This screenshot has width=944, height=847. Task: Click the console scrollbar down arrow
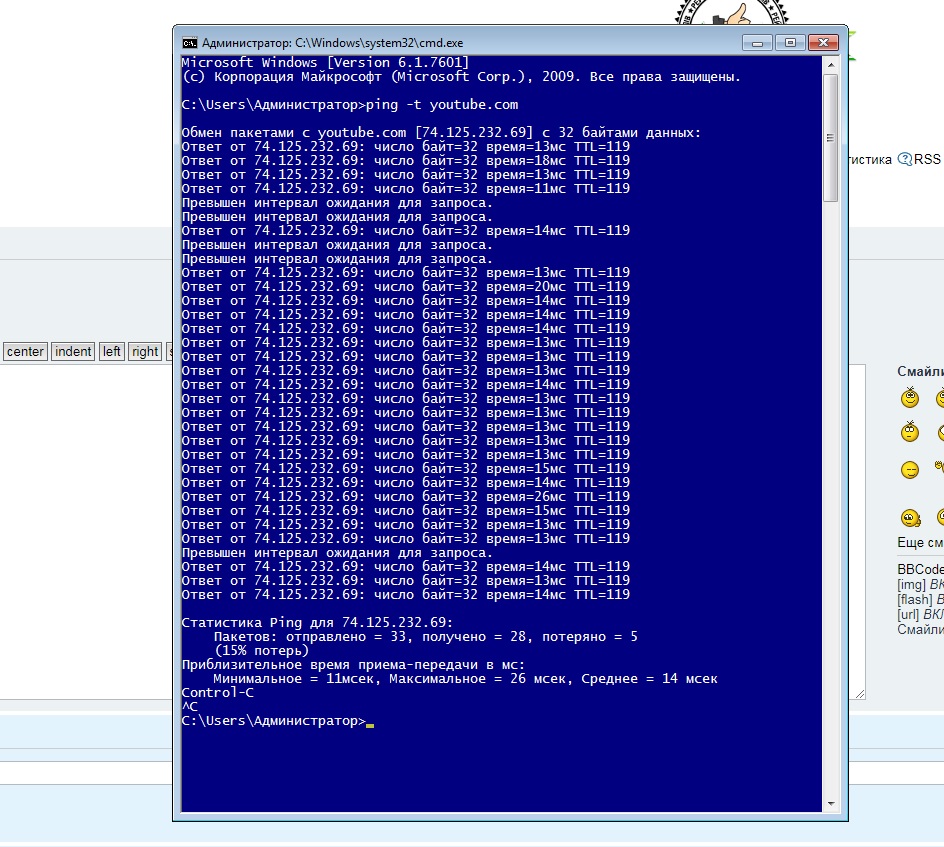pyautogui.click(x=831, y=804)
